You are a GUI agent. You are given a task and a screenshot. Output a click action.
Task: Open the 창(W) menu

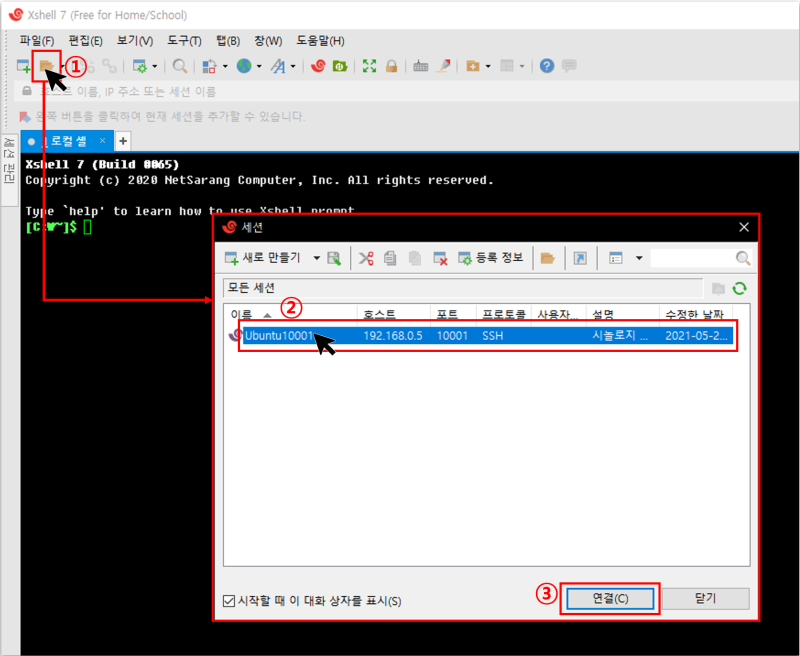coord(268,41)
